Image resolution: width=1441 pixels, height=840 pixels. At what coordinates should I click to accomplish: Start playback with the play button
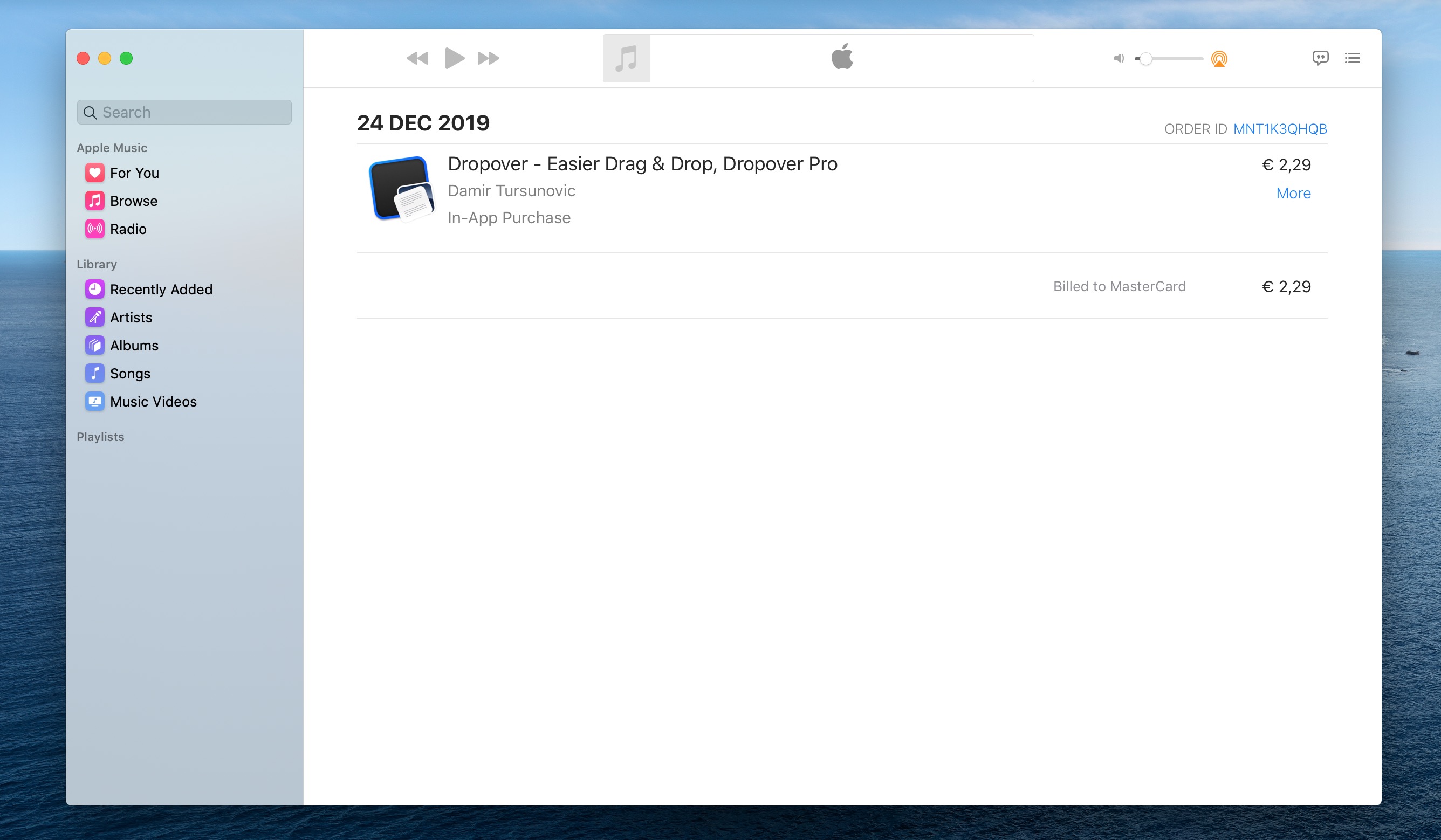455,58
